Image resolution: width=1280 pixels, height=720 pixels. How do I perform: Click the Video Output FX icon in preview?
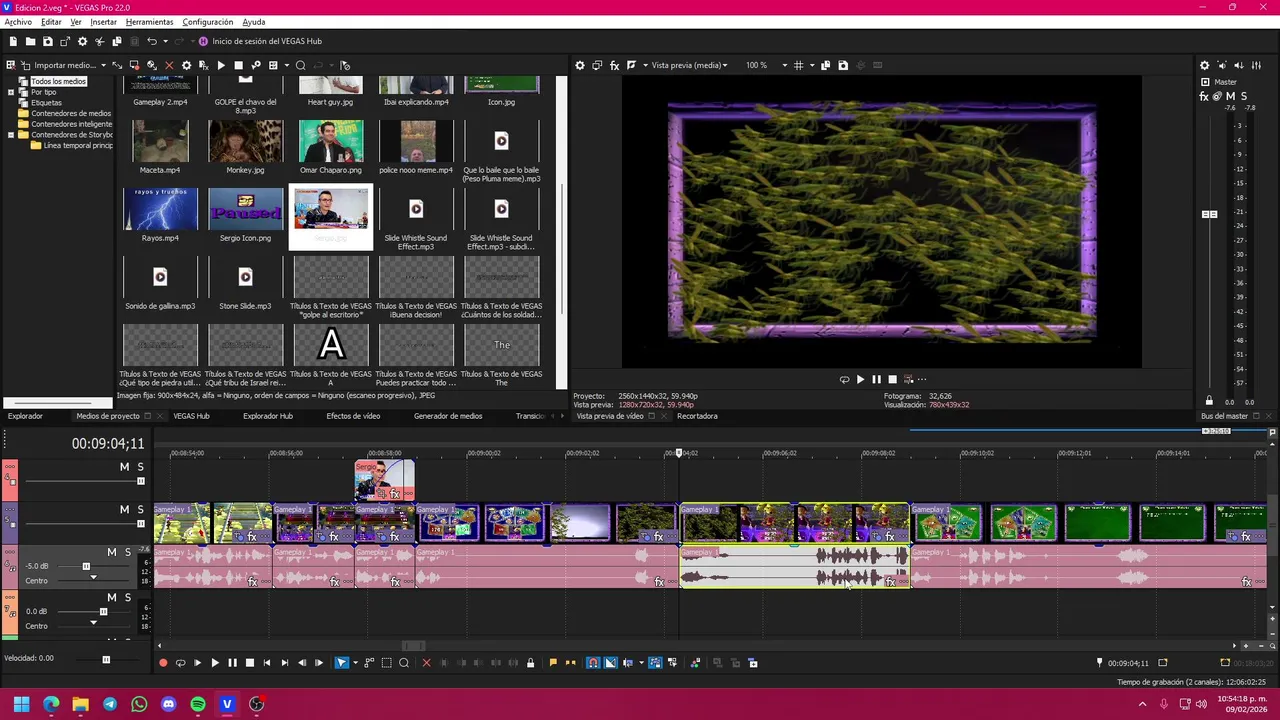tap(614, 65)
